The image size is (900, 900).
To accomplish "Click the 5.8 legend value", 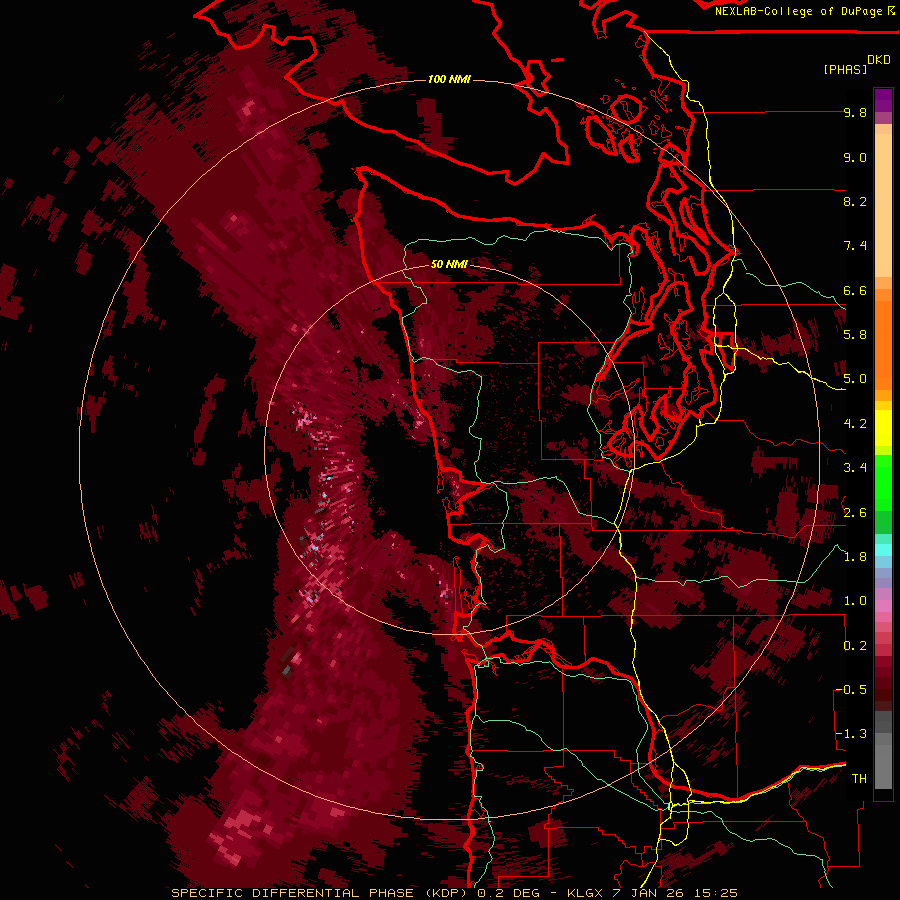I will [x=855, y=335].
